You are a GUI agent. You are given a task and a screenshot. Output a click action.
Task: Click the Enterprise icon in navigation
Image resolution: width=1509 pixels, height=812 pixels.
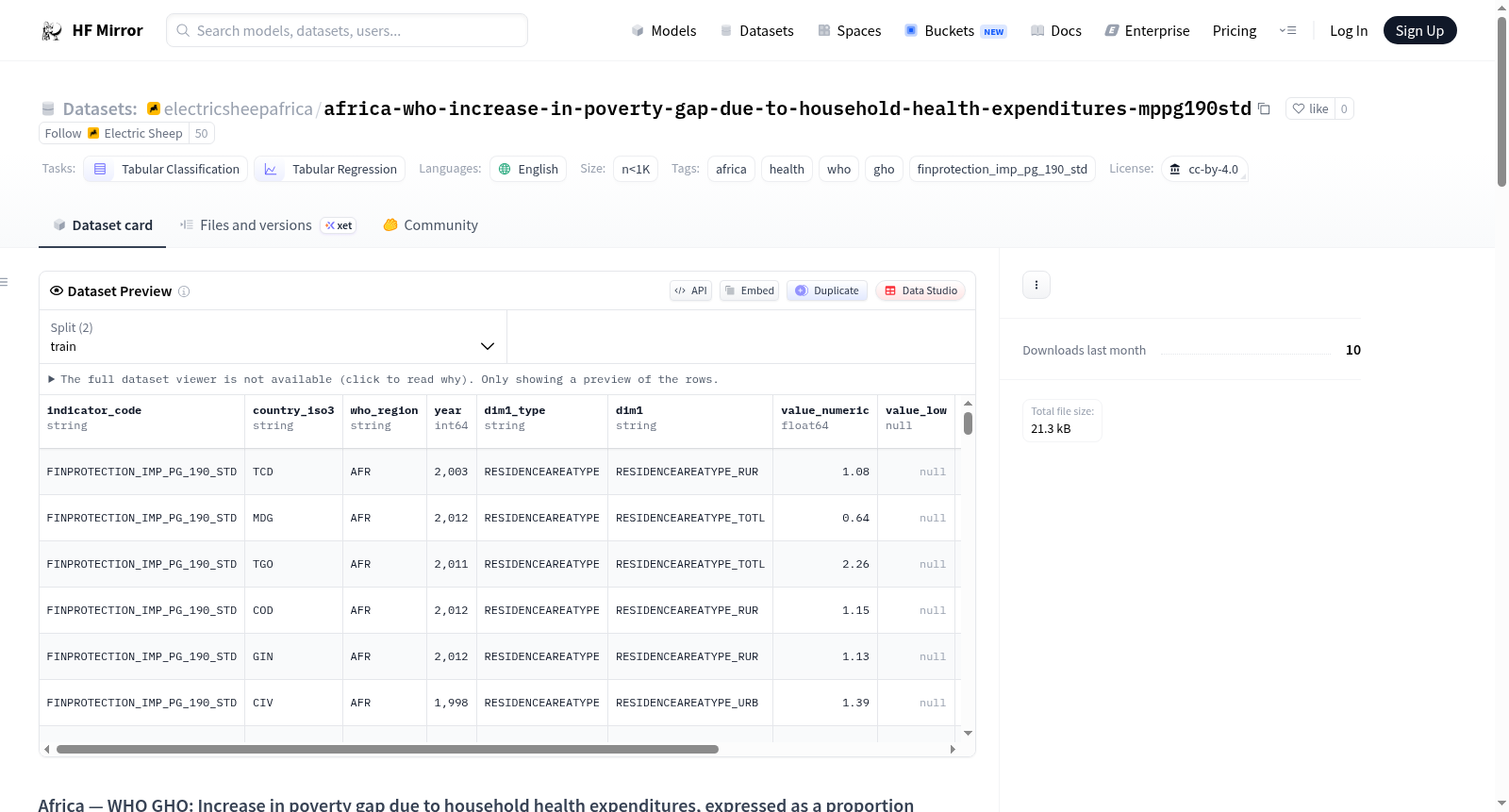point(1112,30)
